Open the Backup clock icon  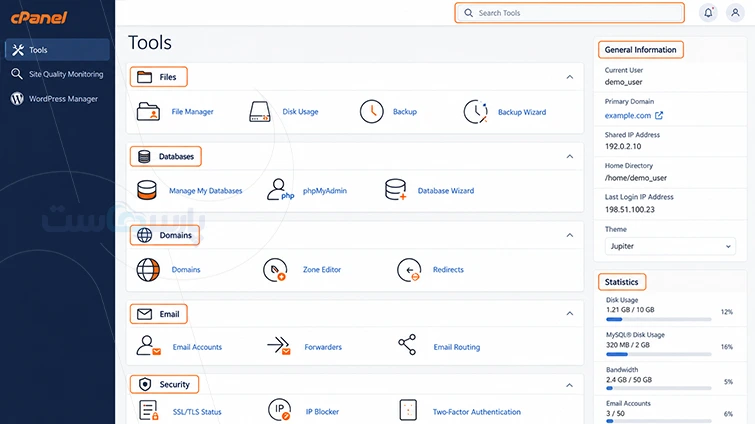click(372, 112)
